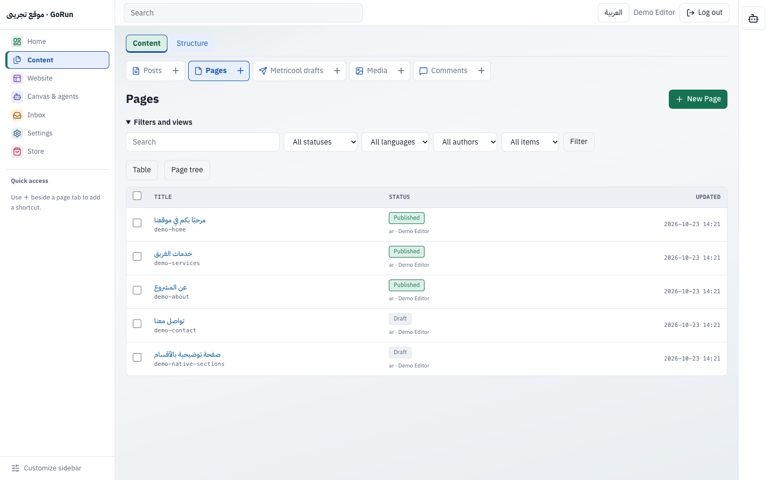The height and width of the screenshot is (480, 768).
Task: Click the plus beside the Pages tab
Action: [240, 71]
